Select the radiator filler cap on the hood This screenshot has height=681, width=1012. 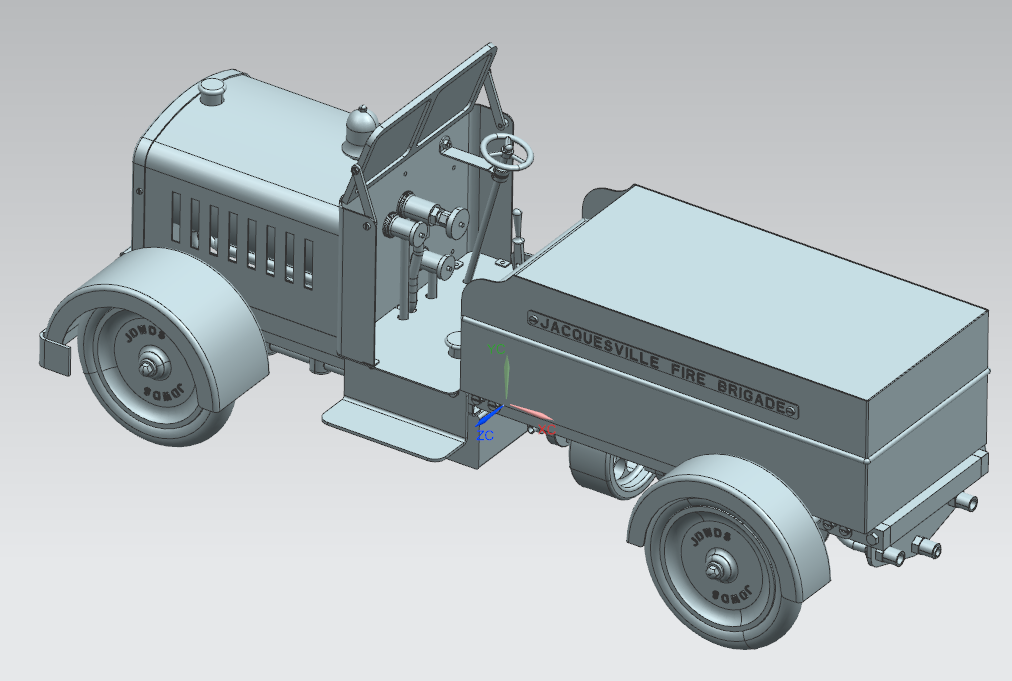coord(212,90)
